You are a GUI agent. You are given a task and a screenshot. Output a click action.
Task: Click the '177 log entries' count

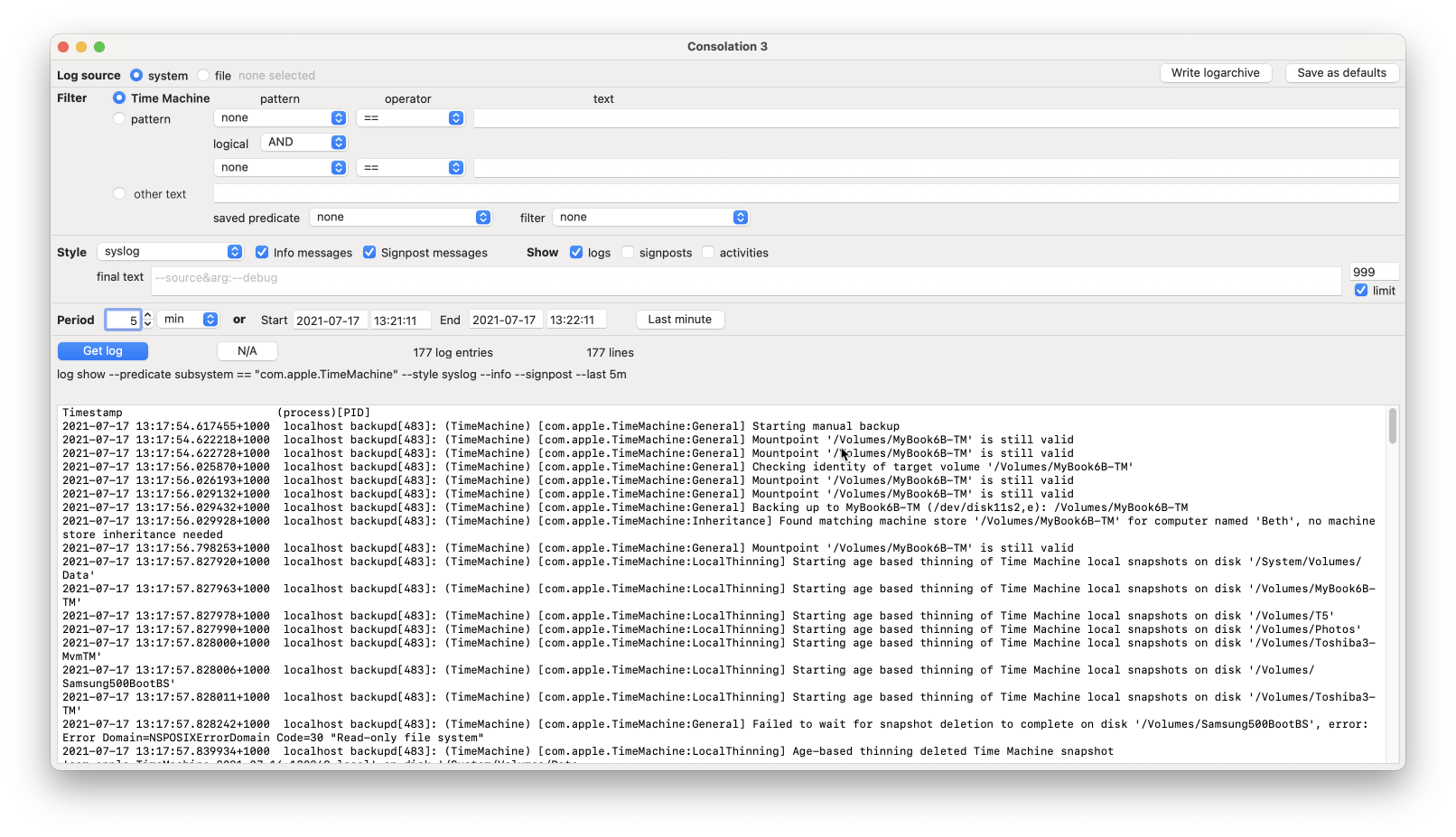(453, 352)
